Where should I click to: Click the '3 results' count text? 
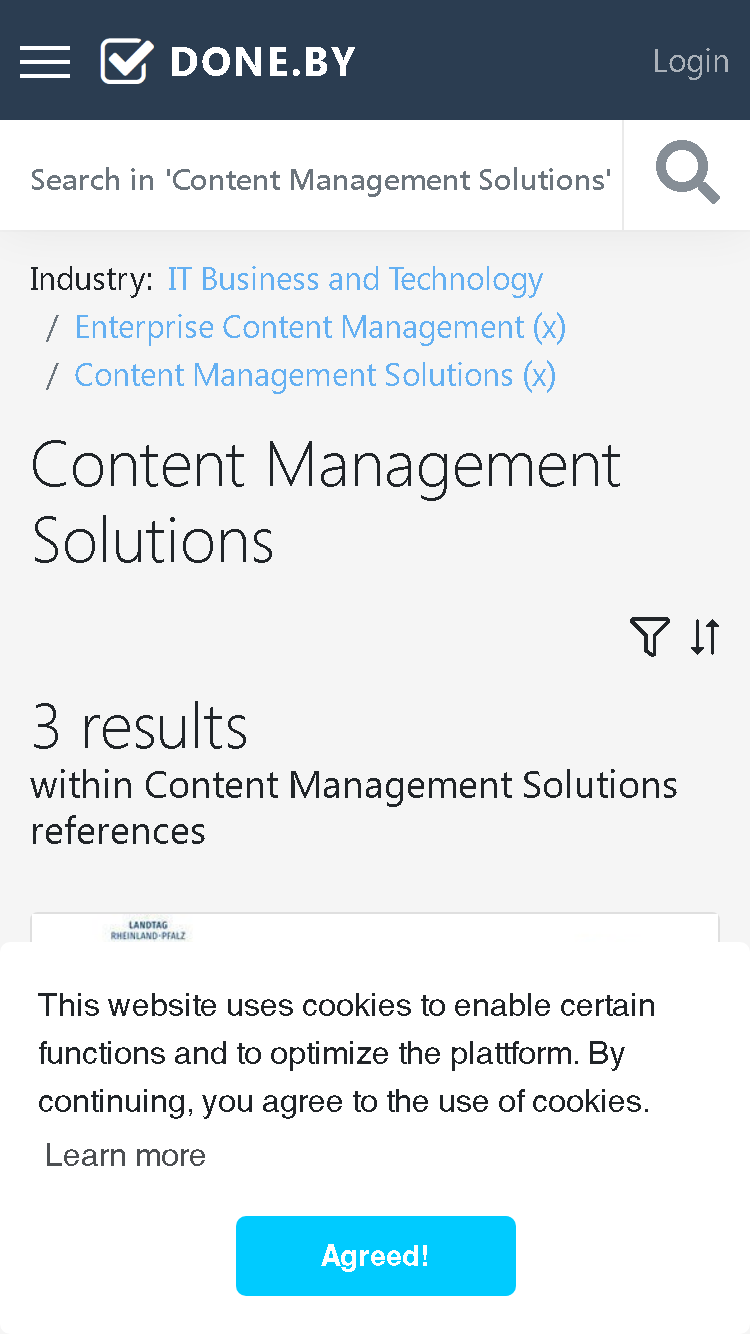tap(140, 726)
